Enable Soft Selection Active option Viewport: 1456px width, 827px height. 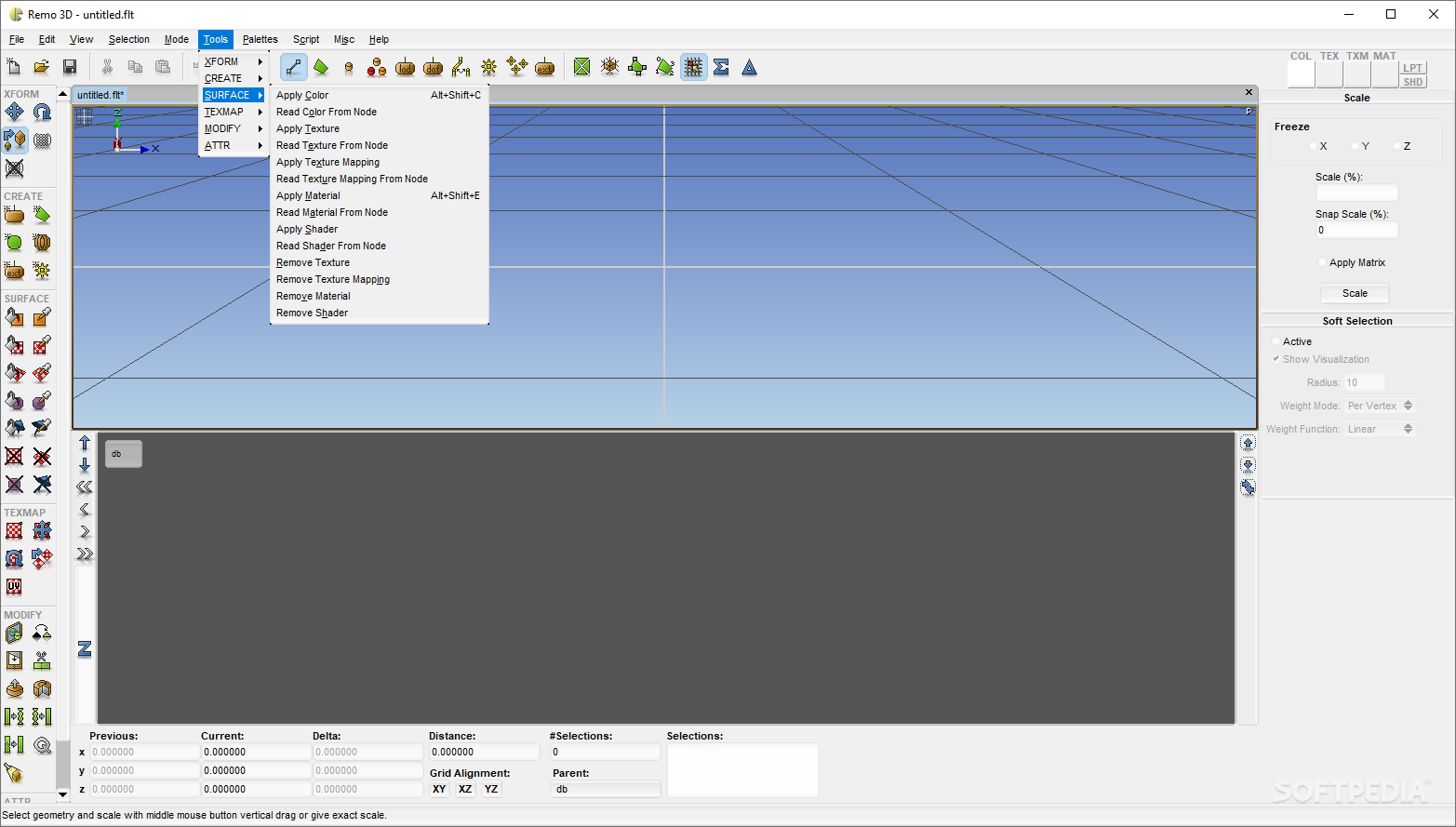point(1276,341)
